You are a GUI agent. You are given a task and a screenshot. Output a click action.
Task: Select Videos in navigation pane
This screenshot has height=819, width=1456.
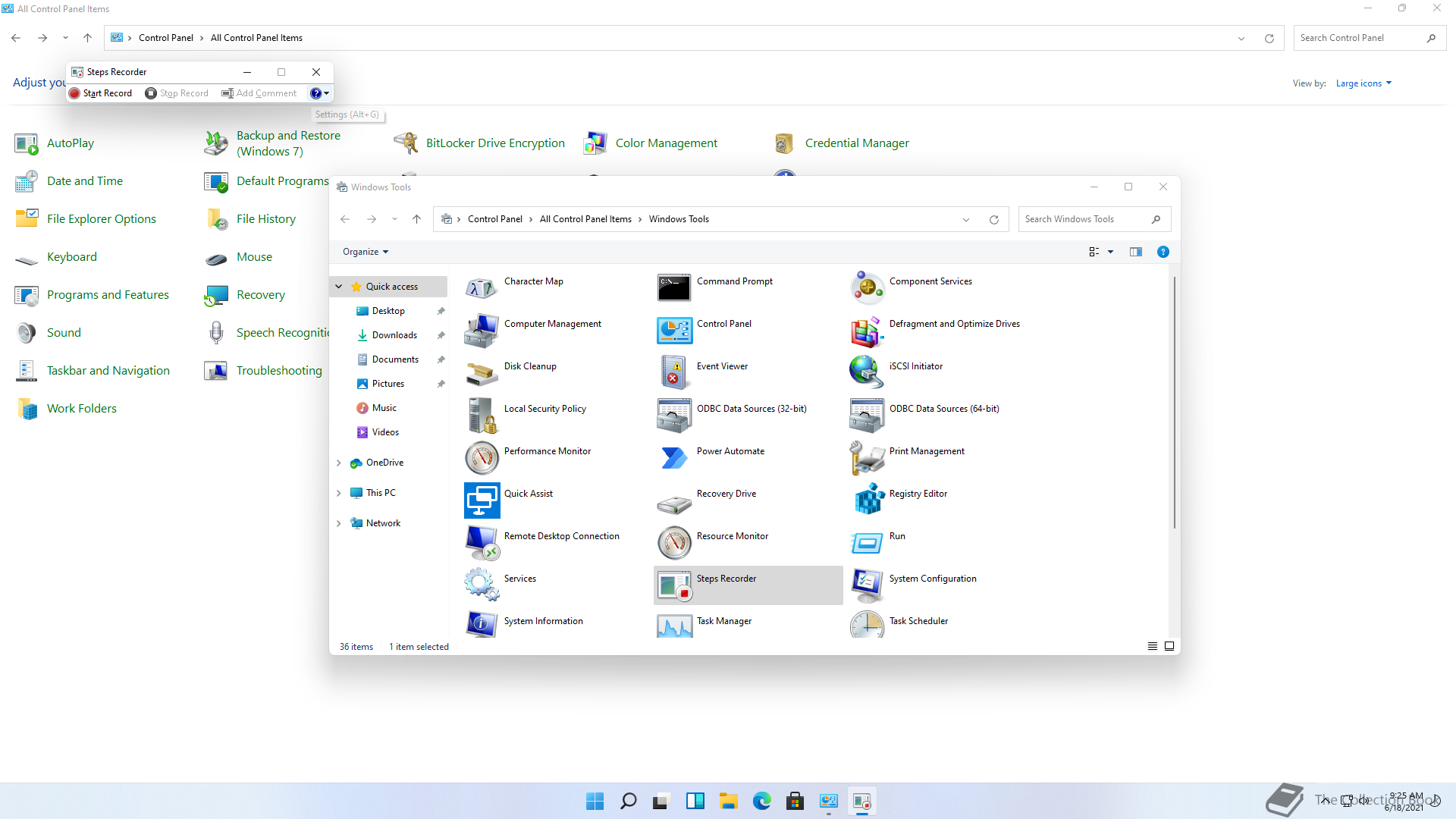tap(385, 432)
